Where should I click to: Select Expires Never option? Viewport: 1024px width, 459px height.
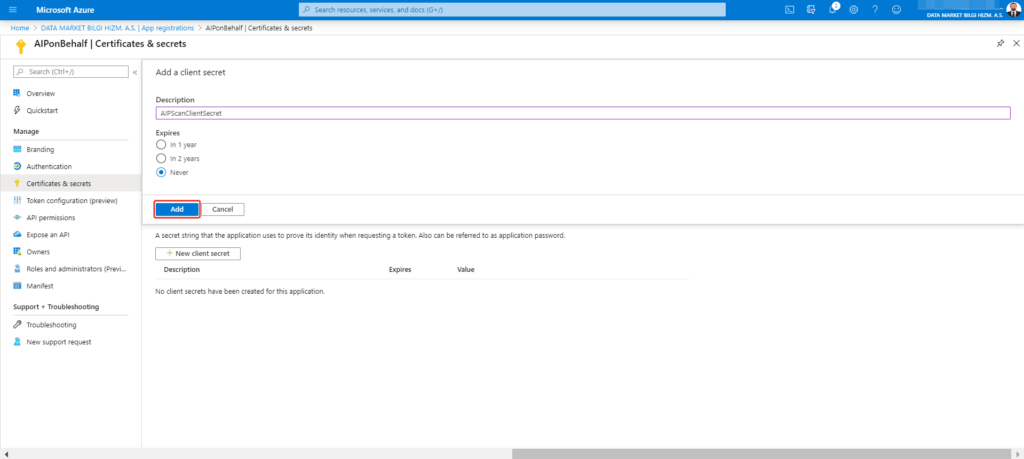tap(161, 172)
